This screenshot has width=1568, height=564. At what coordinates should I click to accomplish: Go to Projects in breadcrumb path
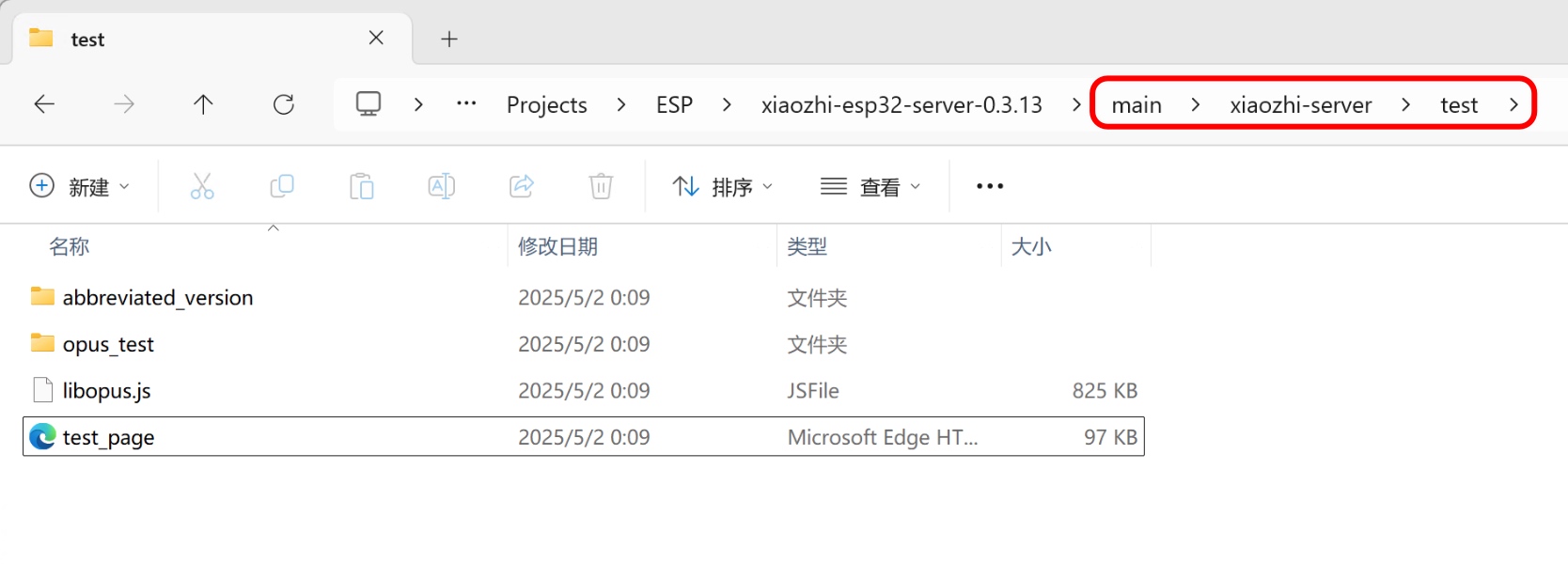(547, 104)
